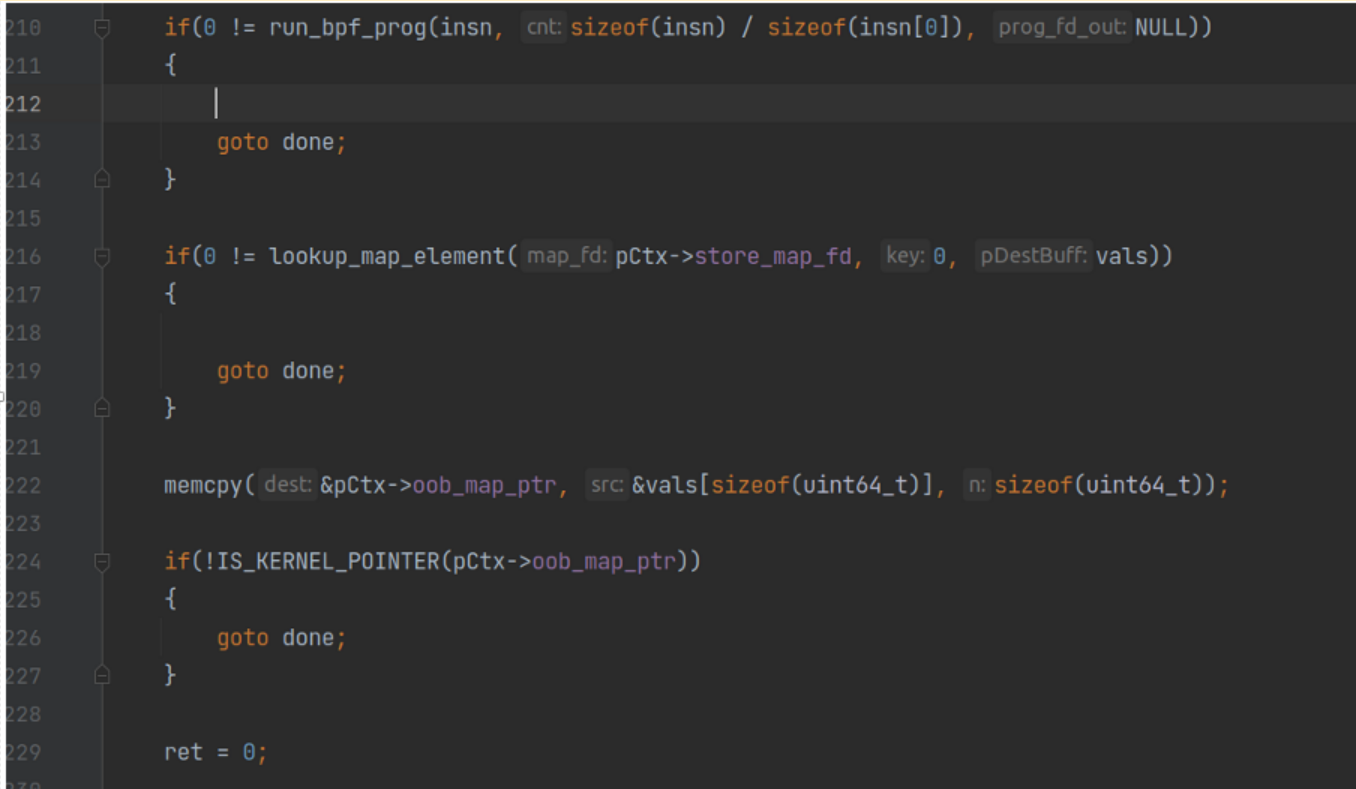Click 'goto done;' on line 219
The height and width of the screenshot is (789, 1356).
pos(281,371)
